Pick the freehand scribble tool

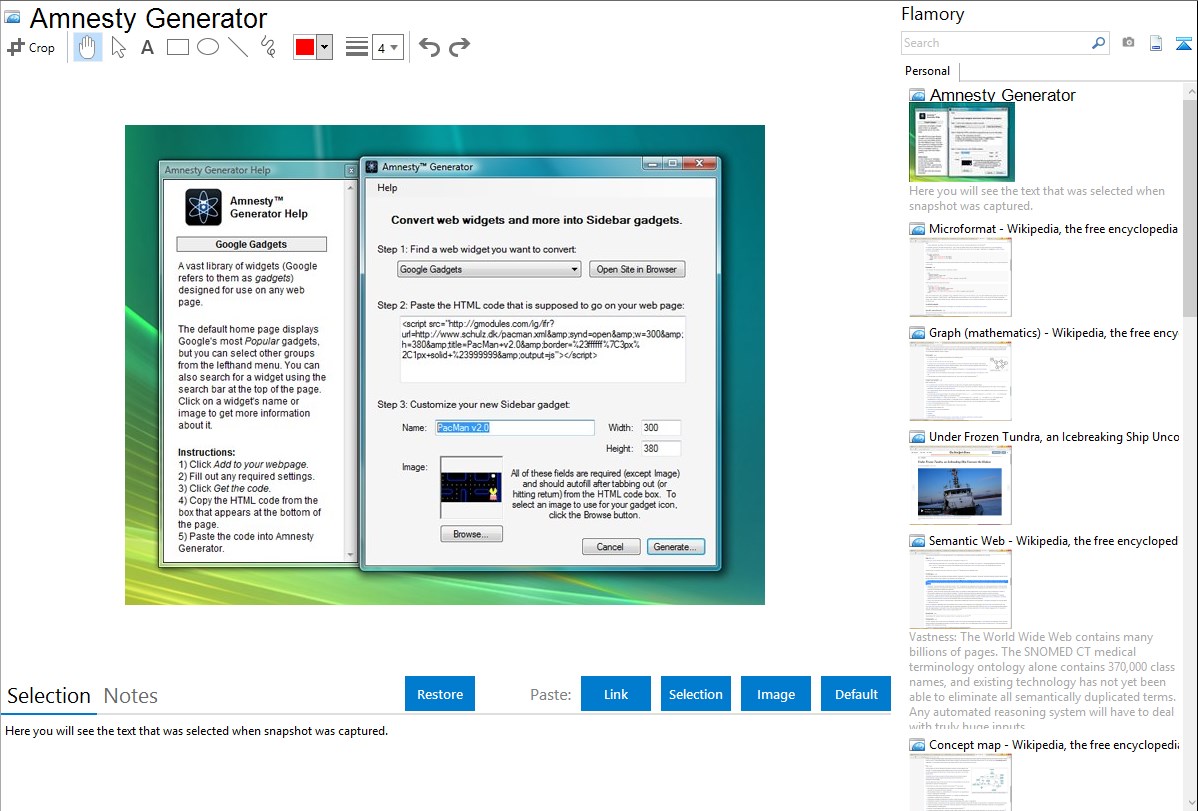pos(268,47)
